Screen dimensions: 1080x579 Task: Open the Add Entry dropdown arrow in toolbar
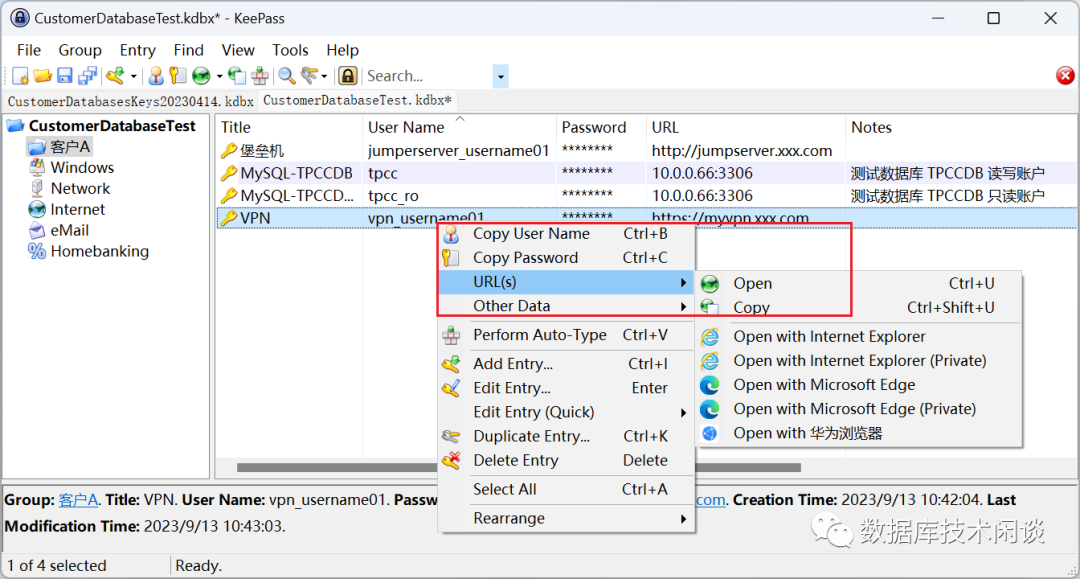(134, 76)
